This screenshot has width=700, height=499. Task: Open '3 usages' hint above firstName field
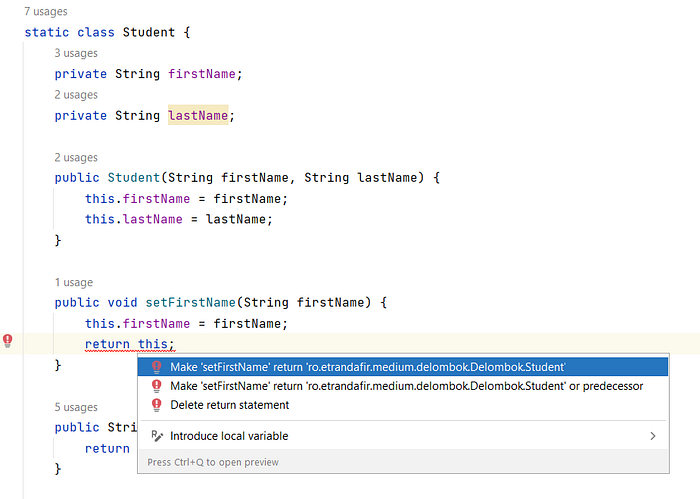click(76, 53)
